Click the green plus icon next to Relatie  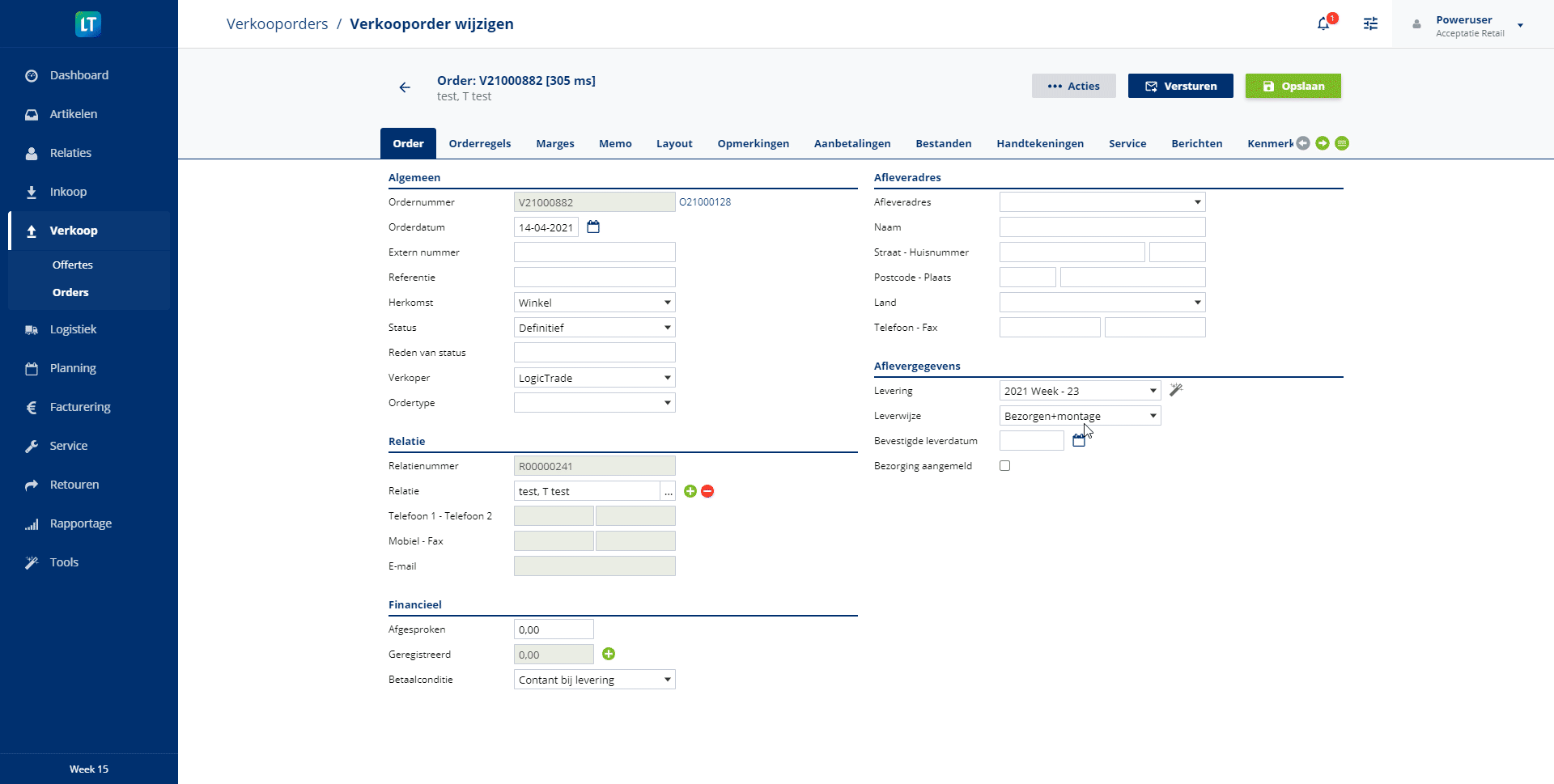[x=690, y=491]
